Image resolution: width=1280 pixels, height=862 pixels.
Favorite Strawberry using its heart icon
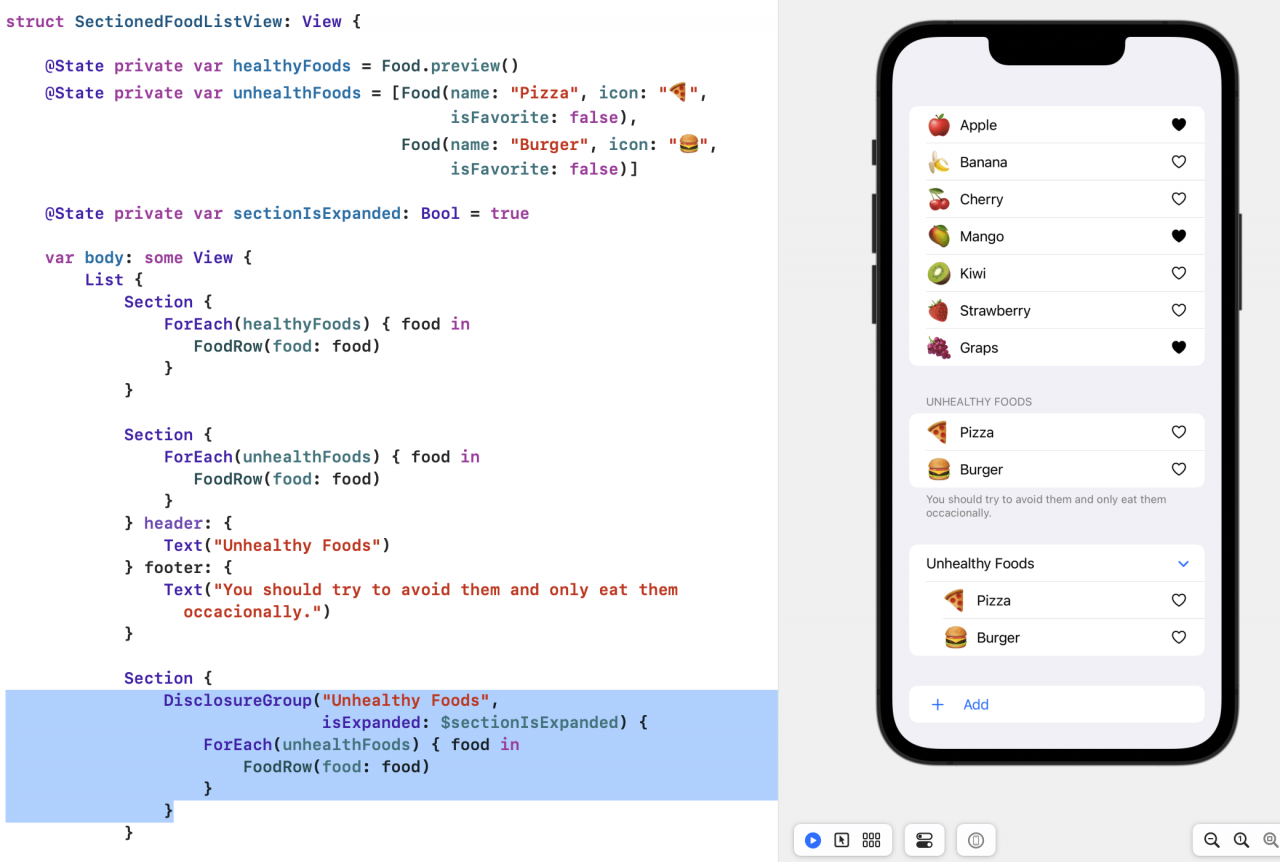click(1178, 310)
